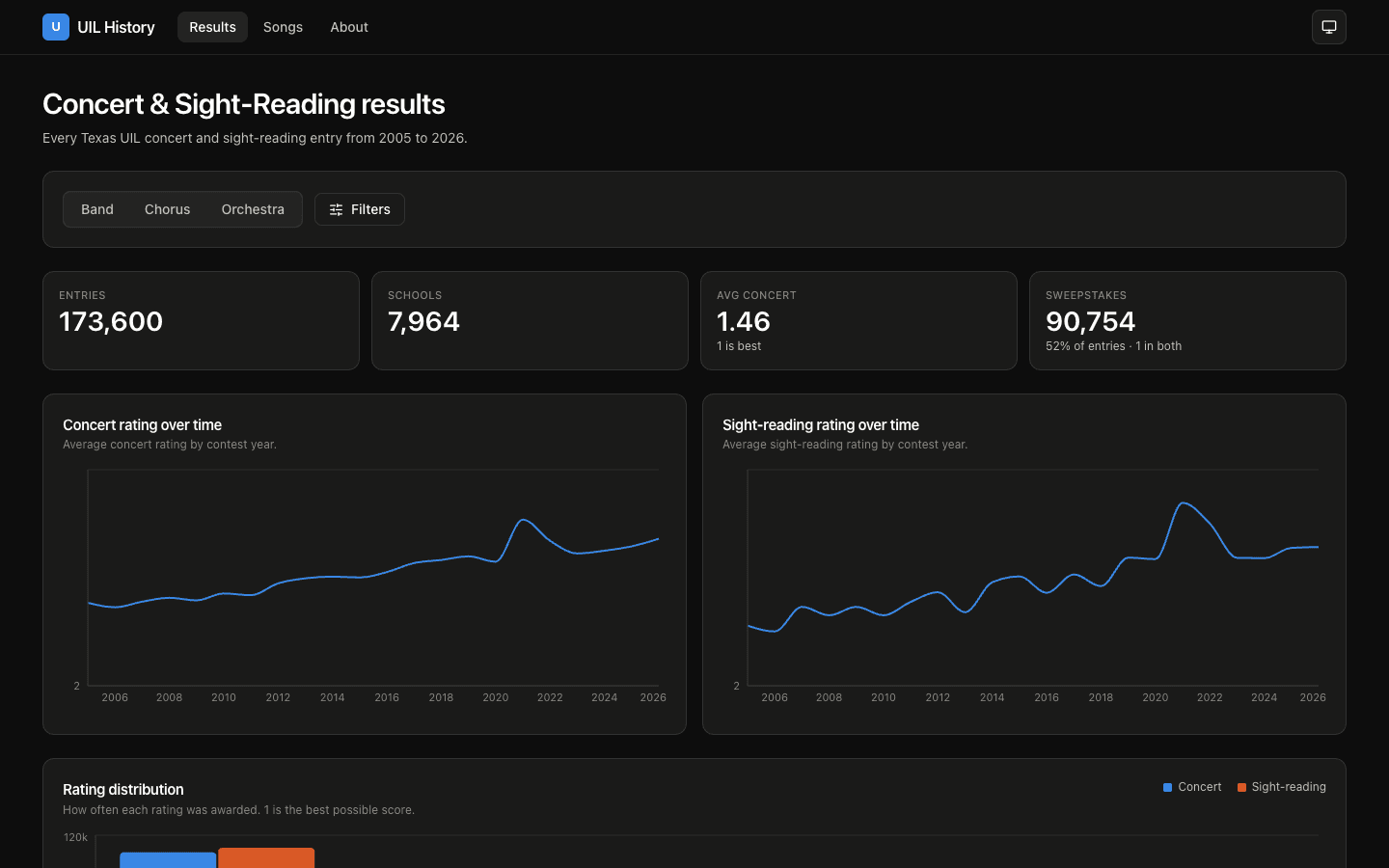Toggle the display theme monitor icon

tap(1329, 27)
